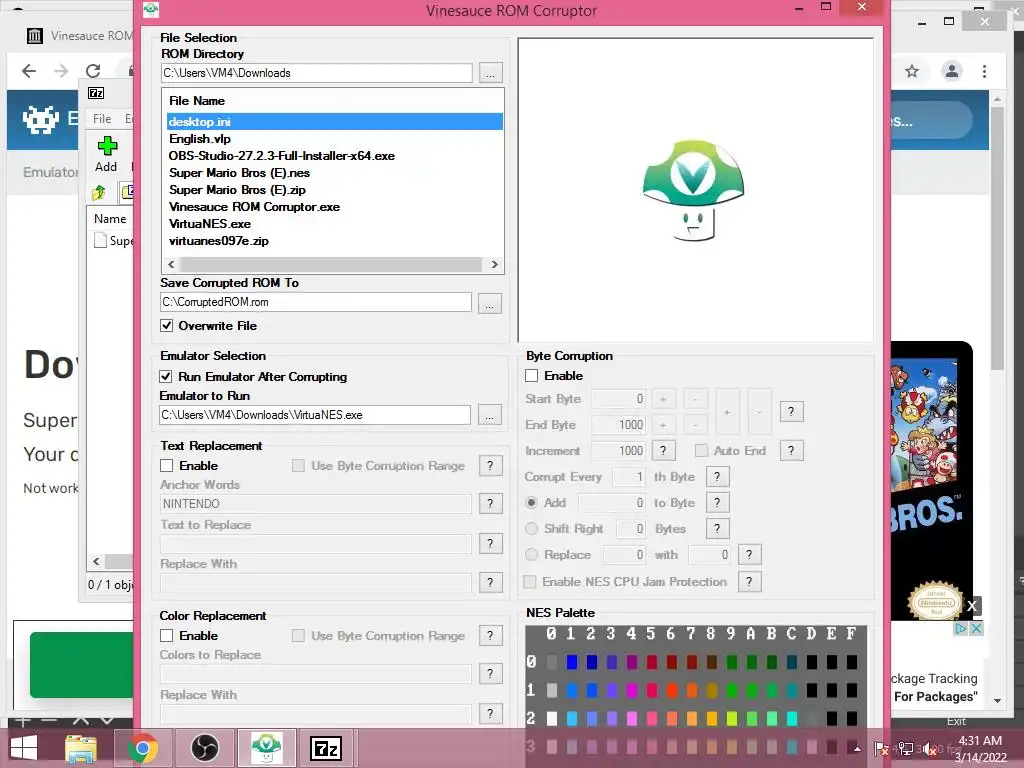
Task: Click the clock in system tray
Action: tap(980, 749)
